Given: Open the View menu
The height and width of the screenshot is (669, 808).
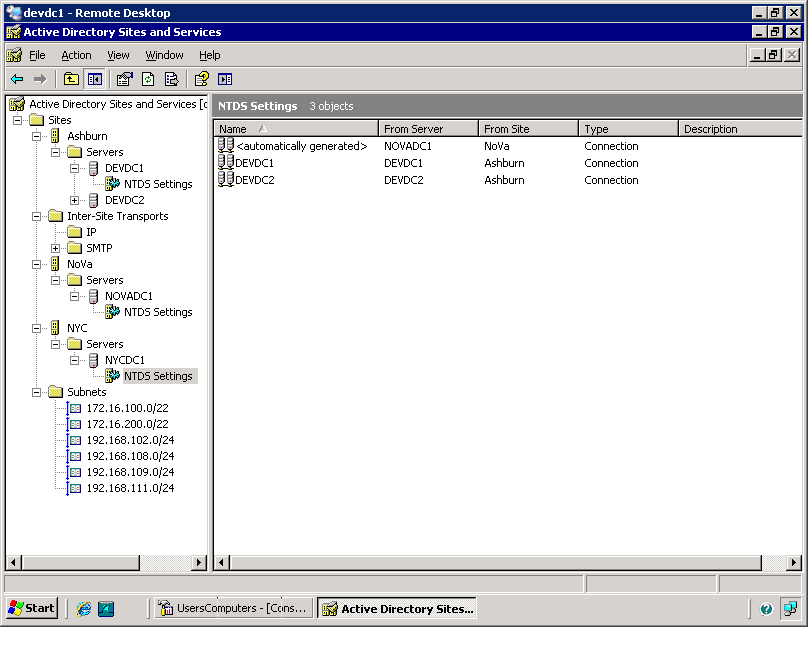Looking at the screenshot, I should pos(118,55).
